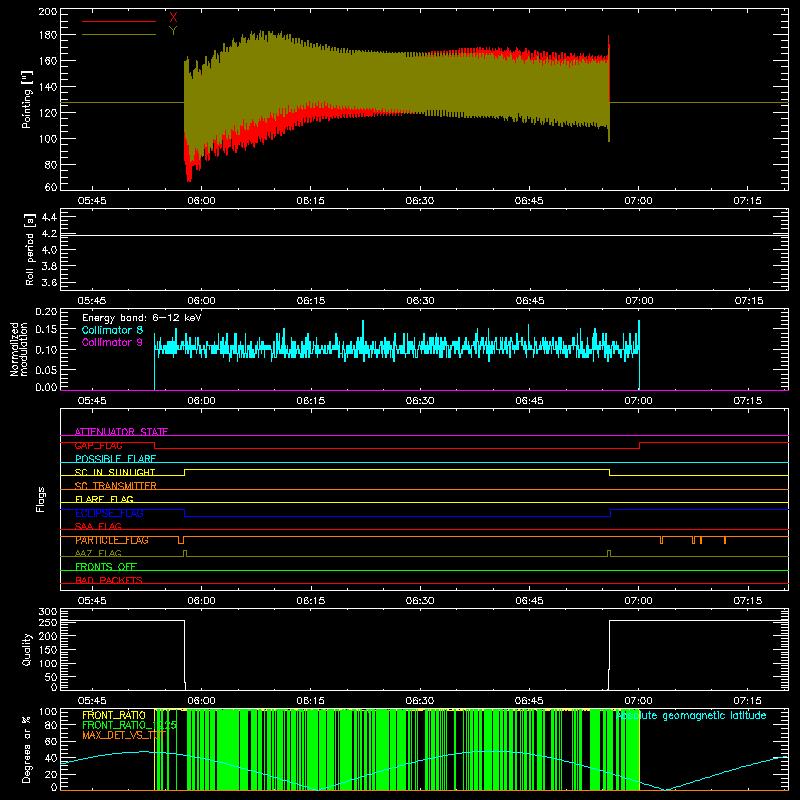The width and height of the screenshot is (800, 800).
Task: Select the cyan 'Collimator 8' legend entry
Action: (112, 330)
